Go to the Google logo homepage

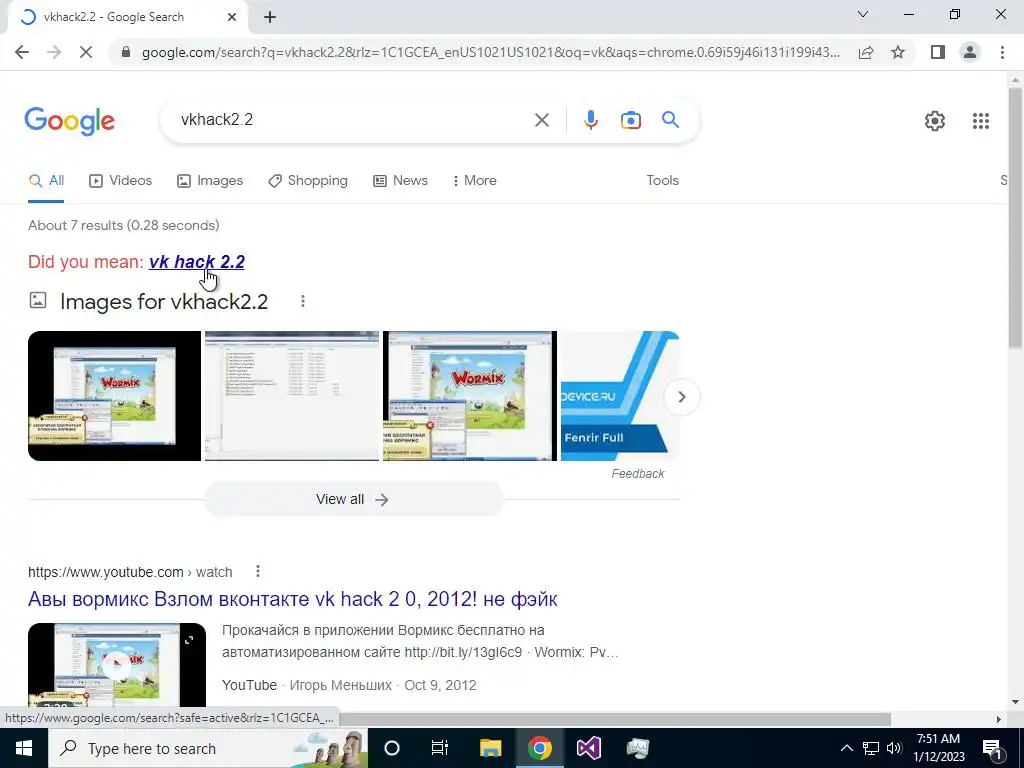(x=69, y=121)
